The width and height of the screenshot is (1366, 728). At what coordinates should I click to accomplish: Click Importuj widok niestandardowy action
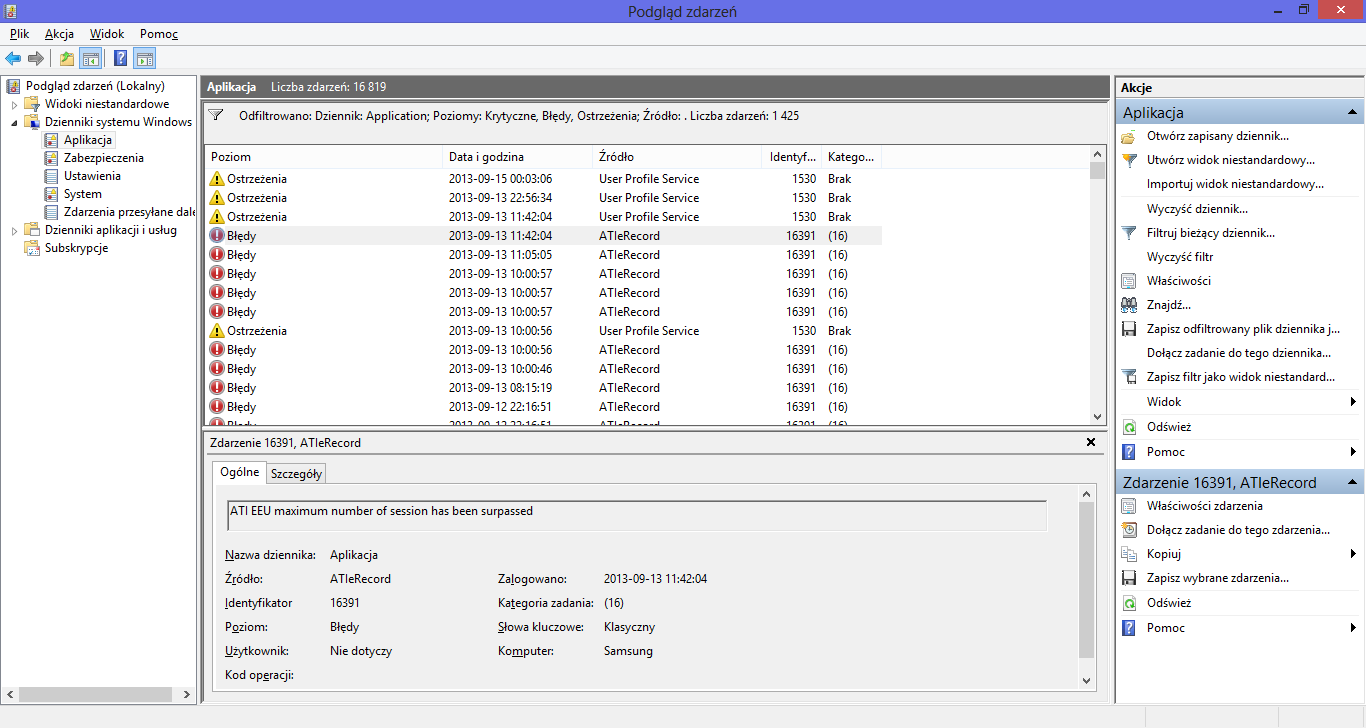[x=1235, y=184]
